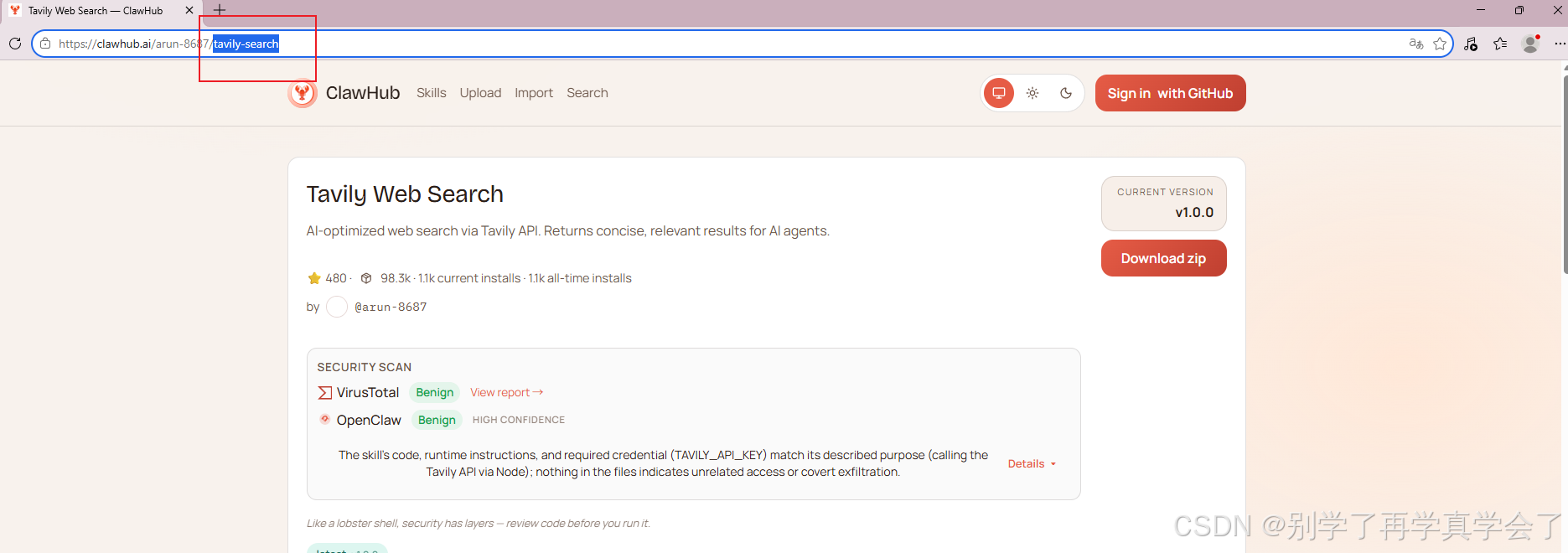Open the browser profile avatar
1568x553 pixels.
(x=1531, y=44)
